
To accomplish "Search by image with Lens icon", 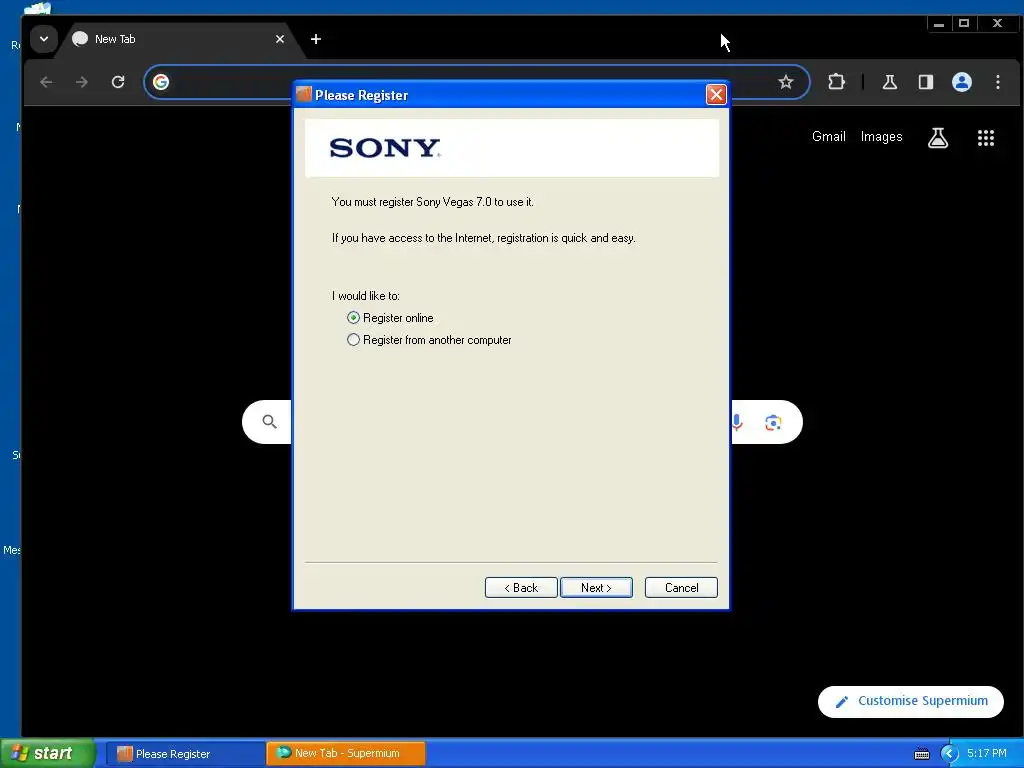I will pyautogui.click(x=773, y=423).
